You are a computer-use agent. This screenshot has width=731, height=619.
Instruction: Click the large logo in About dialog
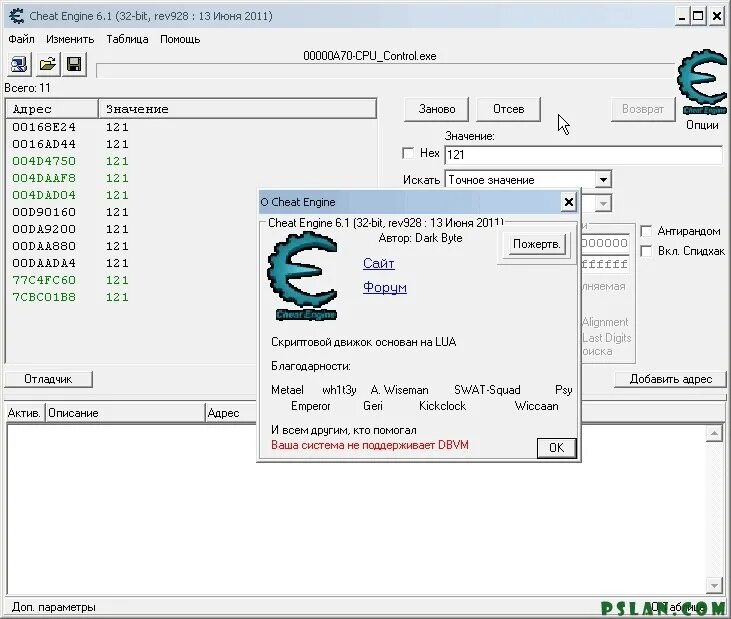coord(303,276)
